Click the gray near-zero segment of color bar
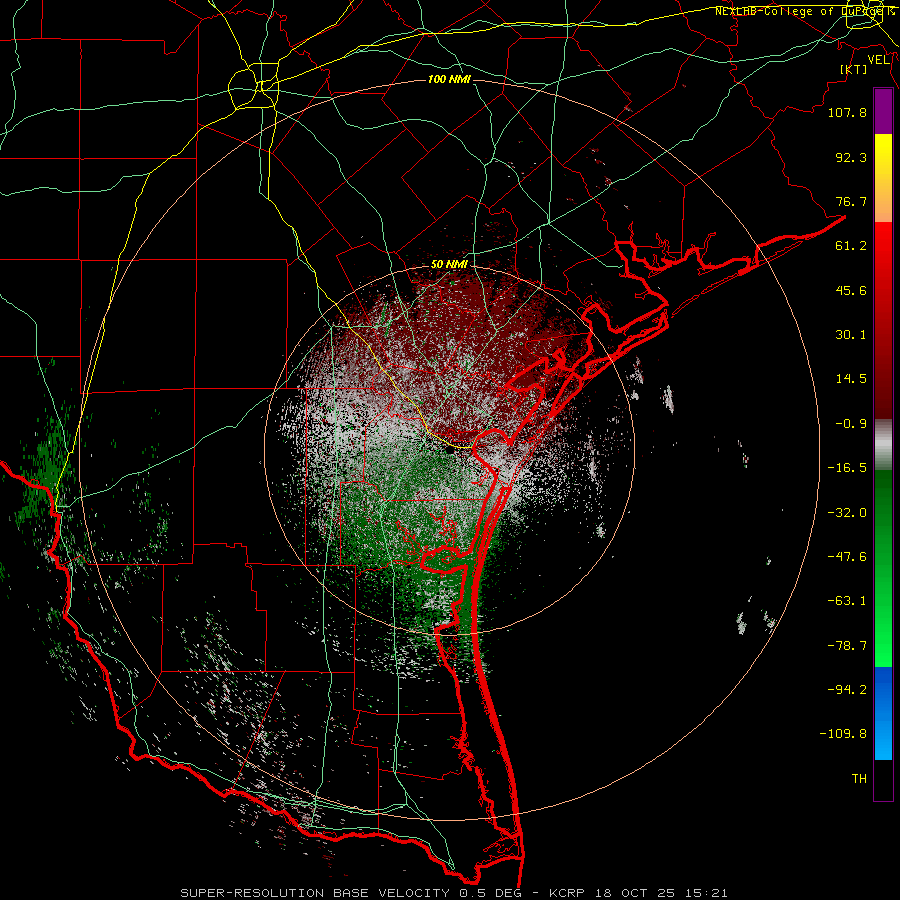This screenshot has width=900, height=900. 883,445
